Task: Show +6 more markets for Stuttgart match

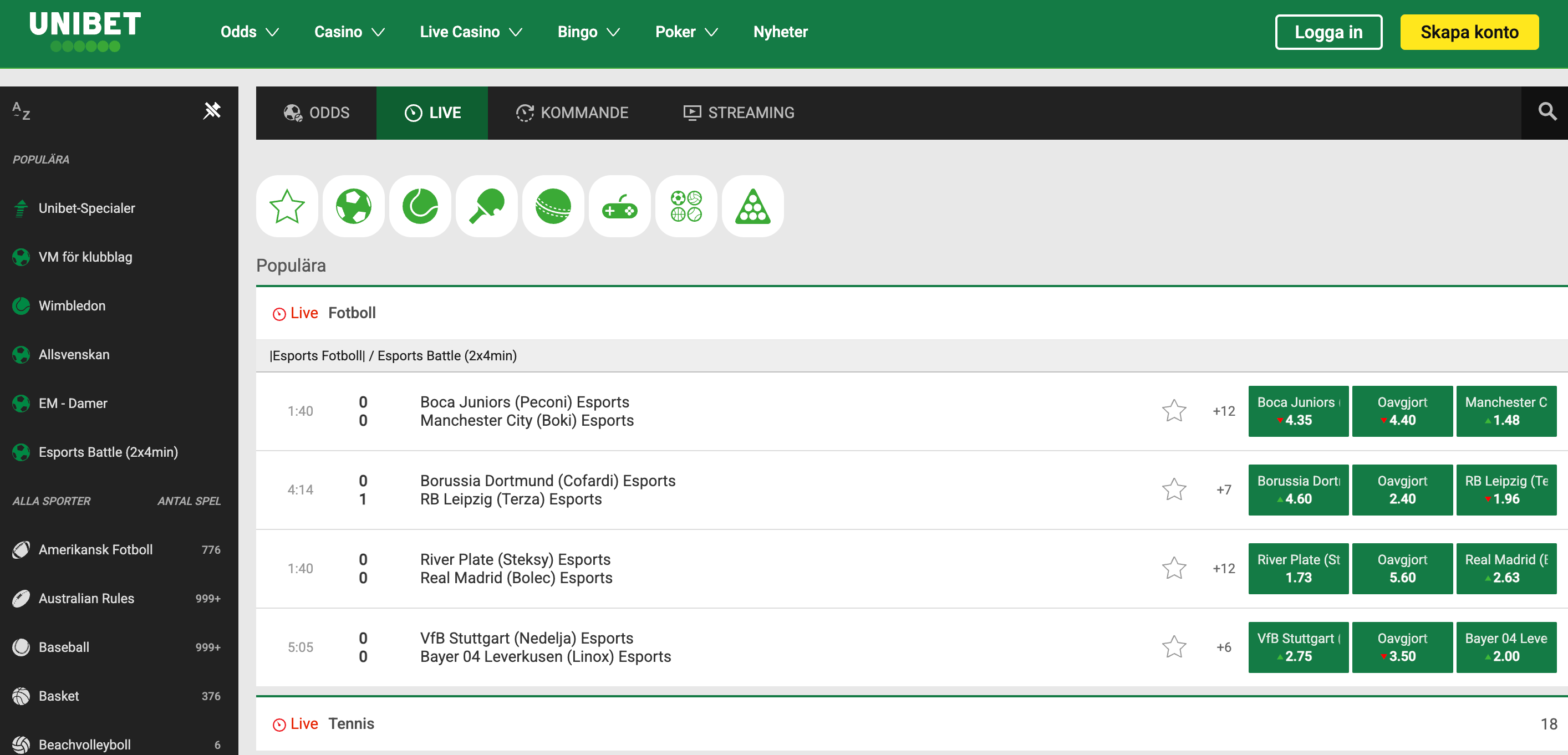Action: (1224, 647)
